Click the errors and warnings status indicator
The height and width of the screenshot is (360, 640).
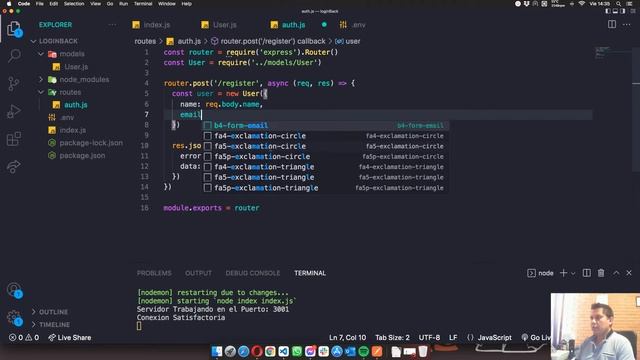(x=24, y=338)
